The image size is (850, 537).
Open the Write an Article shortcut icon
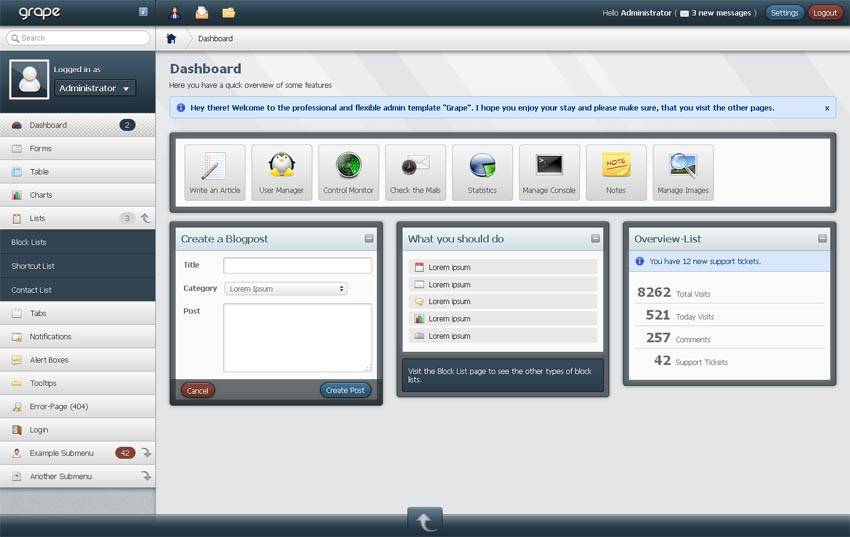[214, 172]
